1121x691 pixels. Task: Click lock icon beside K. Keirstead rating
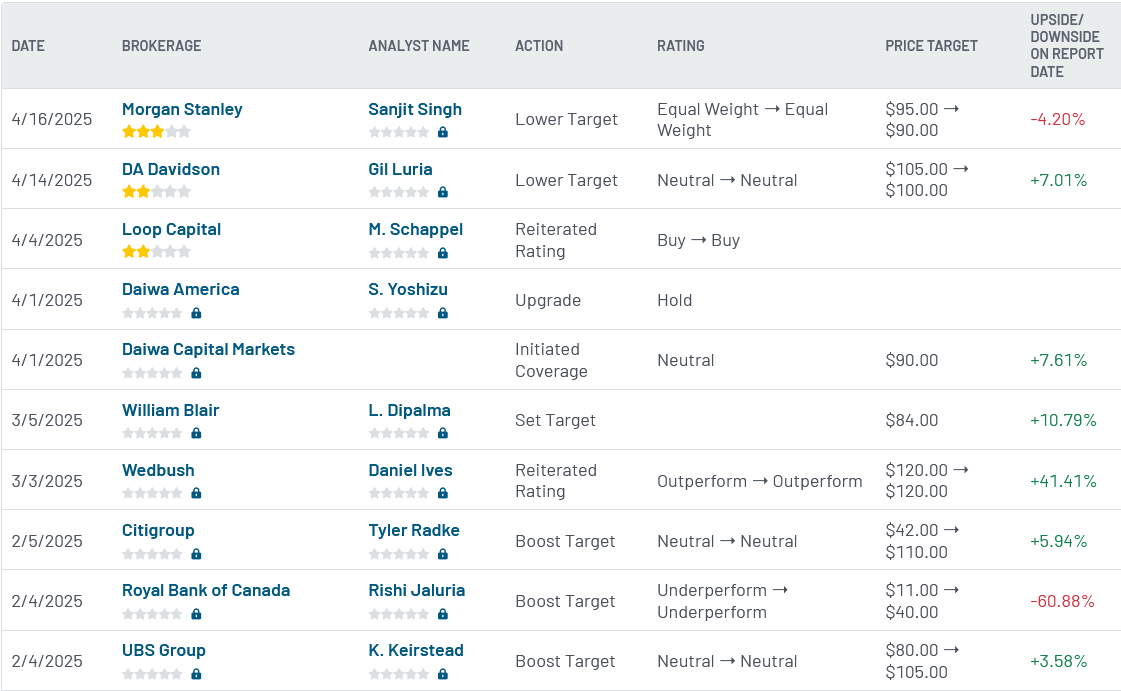(443, 673)
